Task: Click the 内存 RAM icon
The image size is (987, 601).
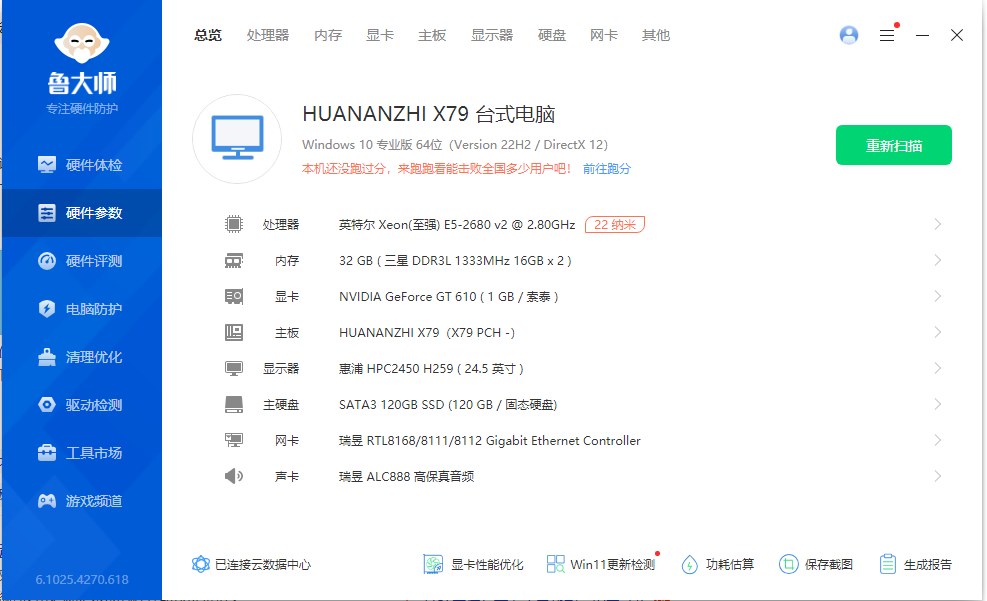Action: (234, 261)
